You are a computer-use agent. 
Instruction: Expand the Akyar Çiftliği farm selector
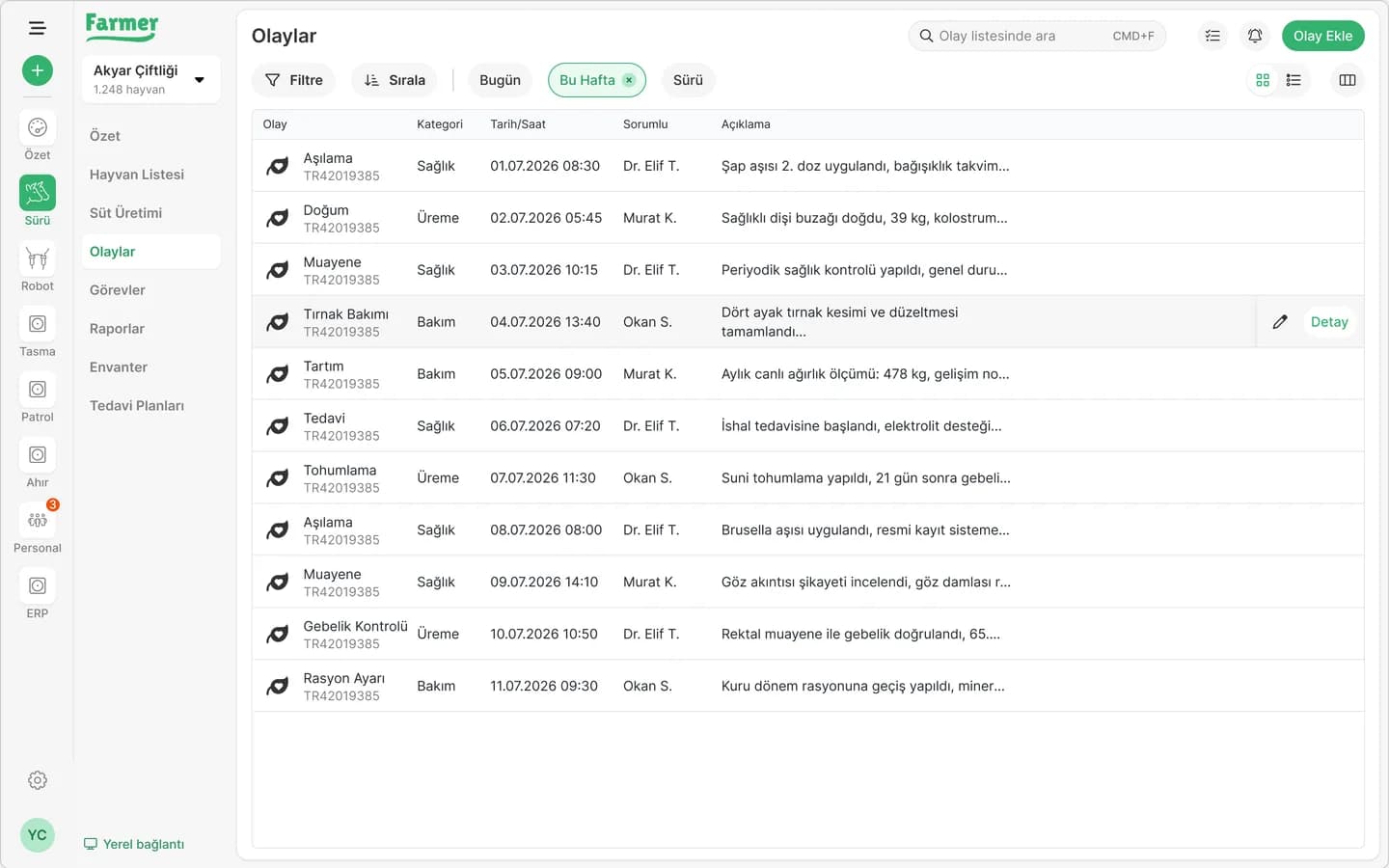(x=151, y=79)
